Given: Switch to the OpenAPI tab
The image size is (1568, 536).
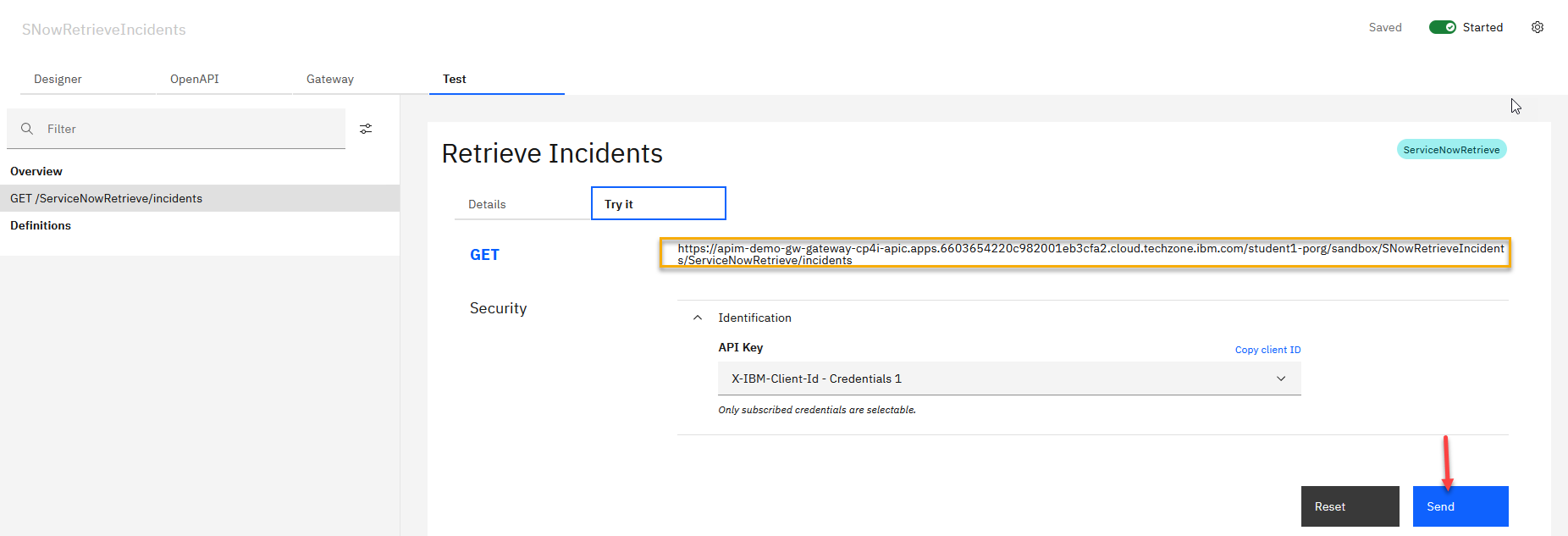Looking at the screenshot, I should click(194, 79).
